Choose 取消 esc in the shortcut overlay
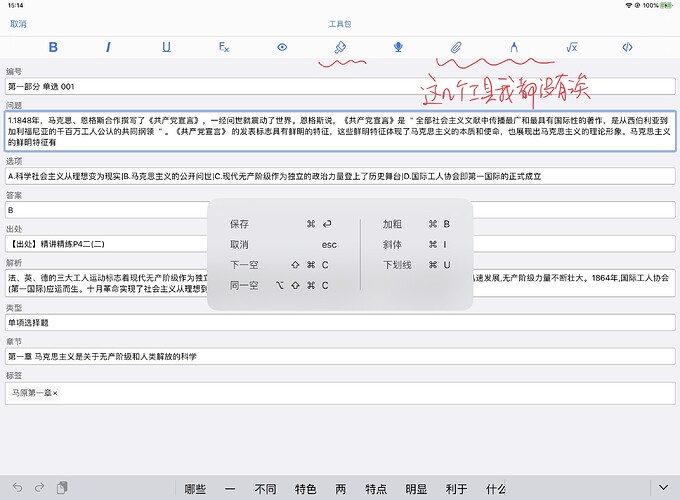This screenshot has height=500, width=680. pos(283,245)
